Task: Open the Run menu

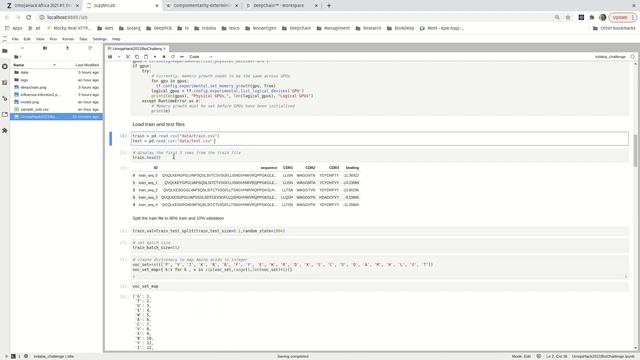Action: [x=53, y=39]
